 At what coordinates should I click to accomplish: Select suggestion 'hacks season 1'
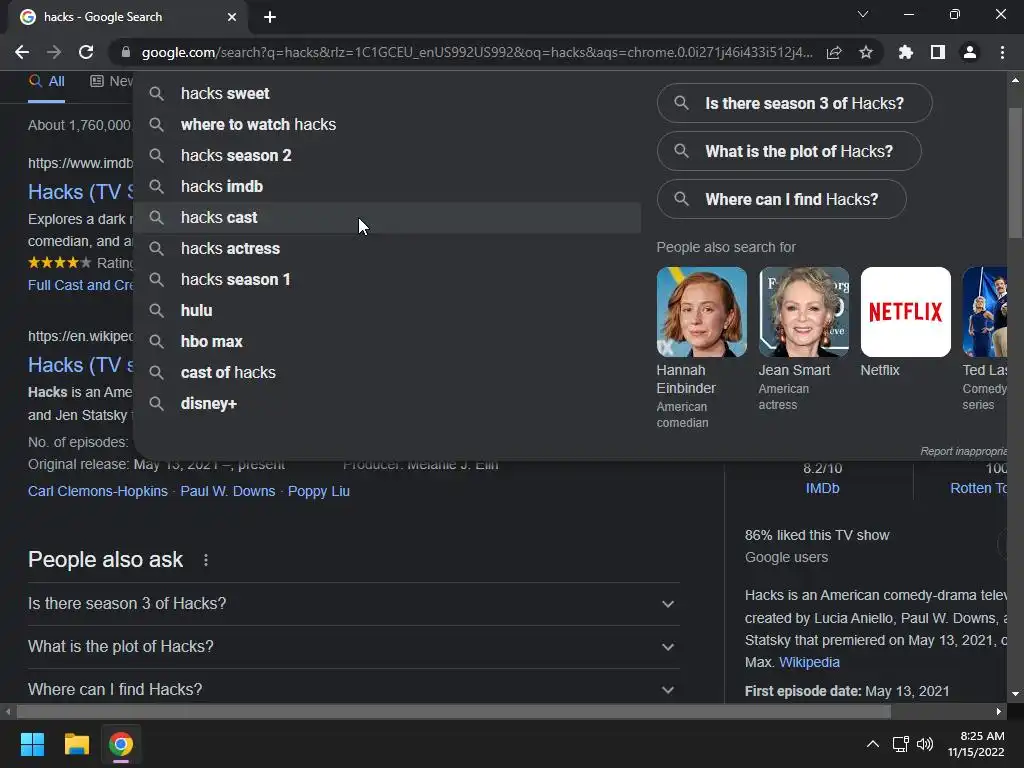coord(387,280)
